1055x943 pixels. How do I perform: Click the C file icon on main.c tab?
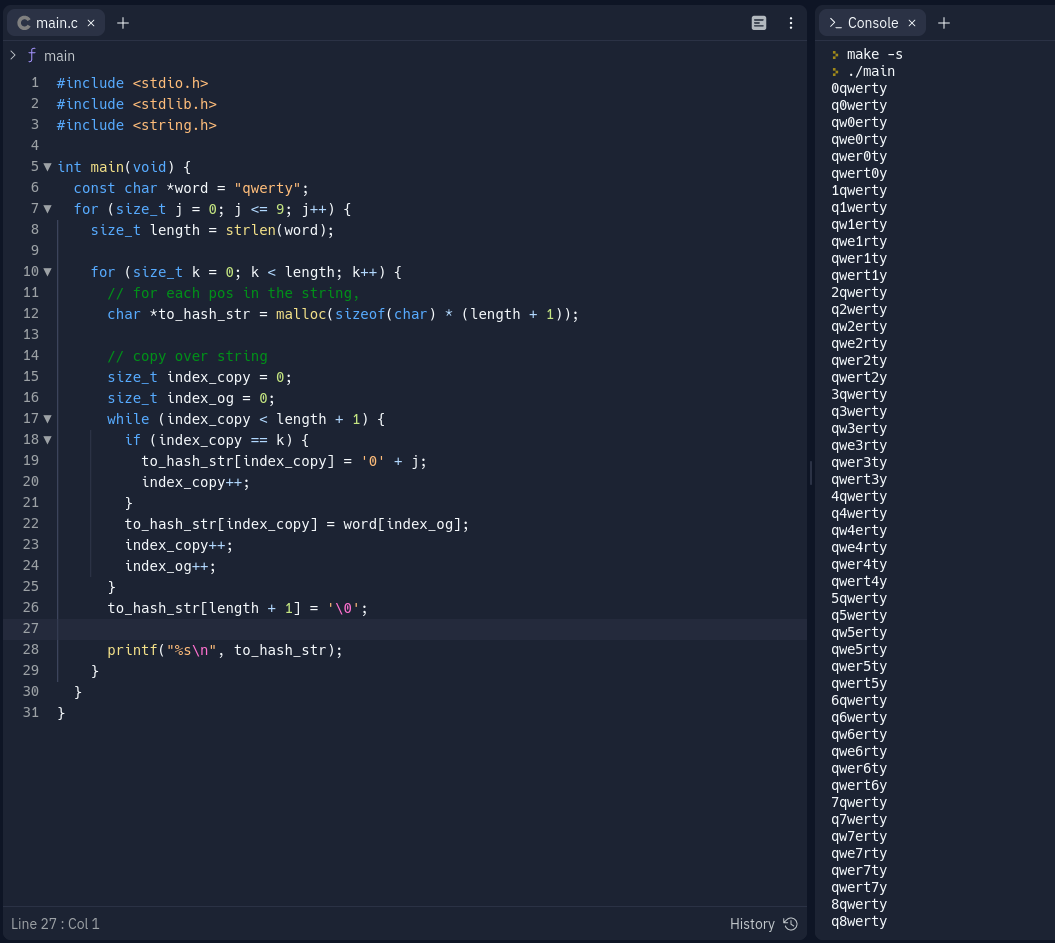[24, 23]
